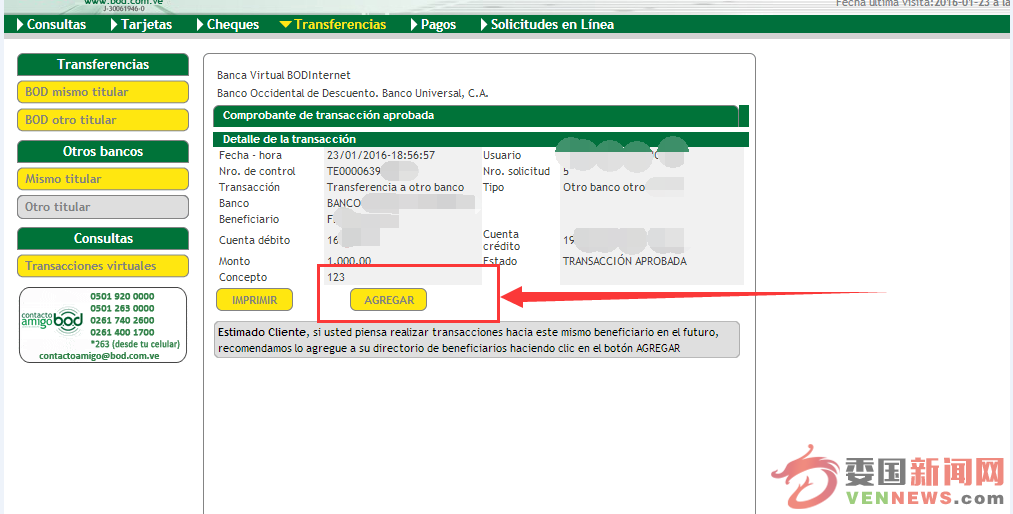
Task: Click the contactoamigo@bod.com.ve email address
Action: tap(99, 356)
